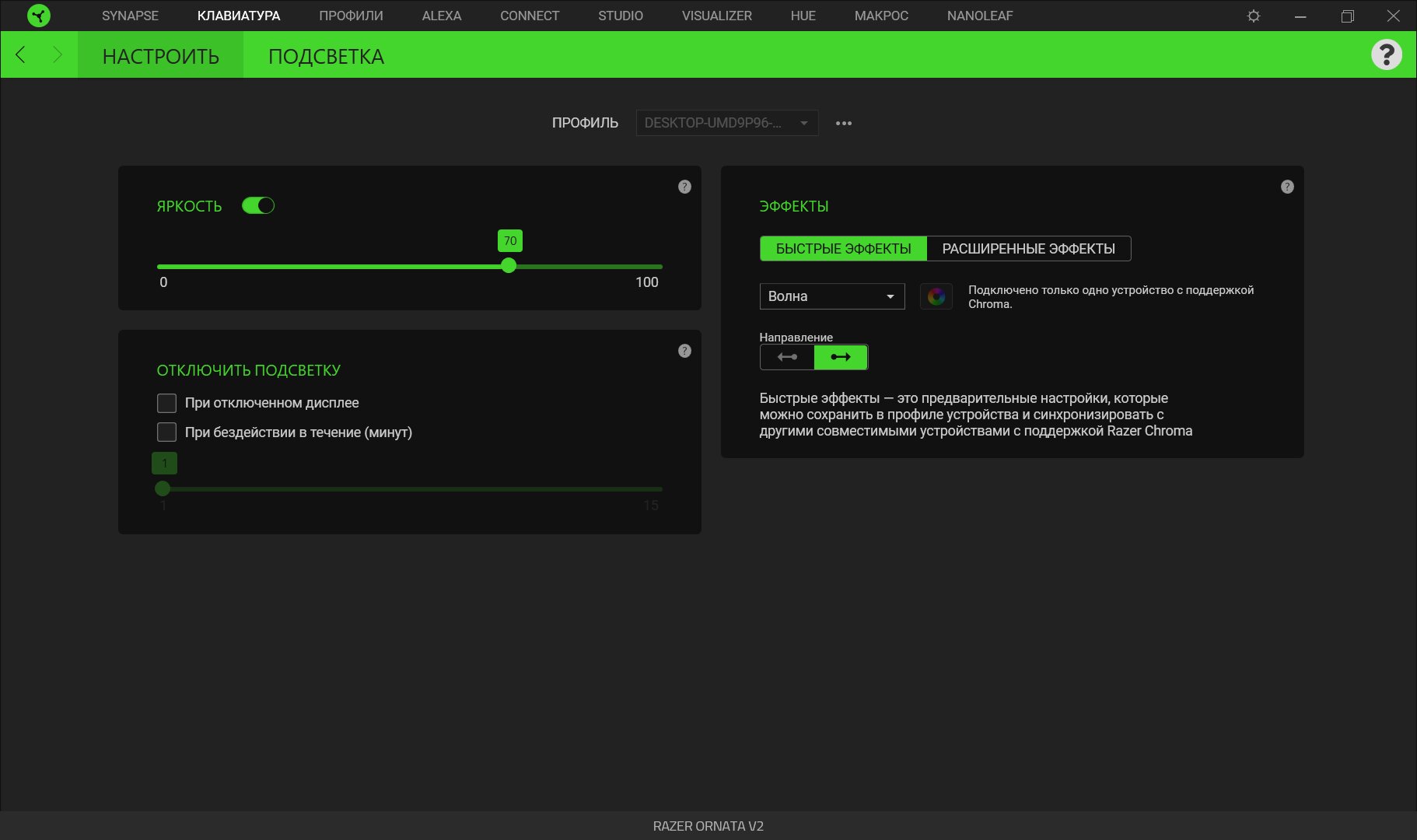Show help for Disable Lighting panel
The width and height of the screenshot is (1417, 840).
click(x=684, y=351)
